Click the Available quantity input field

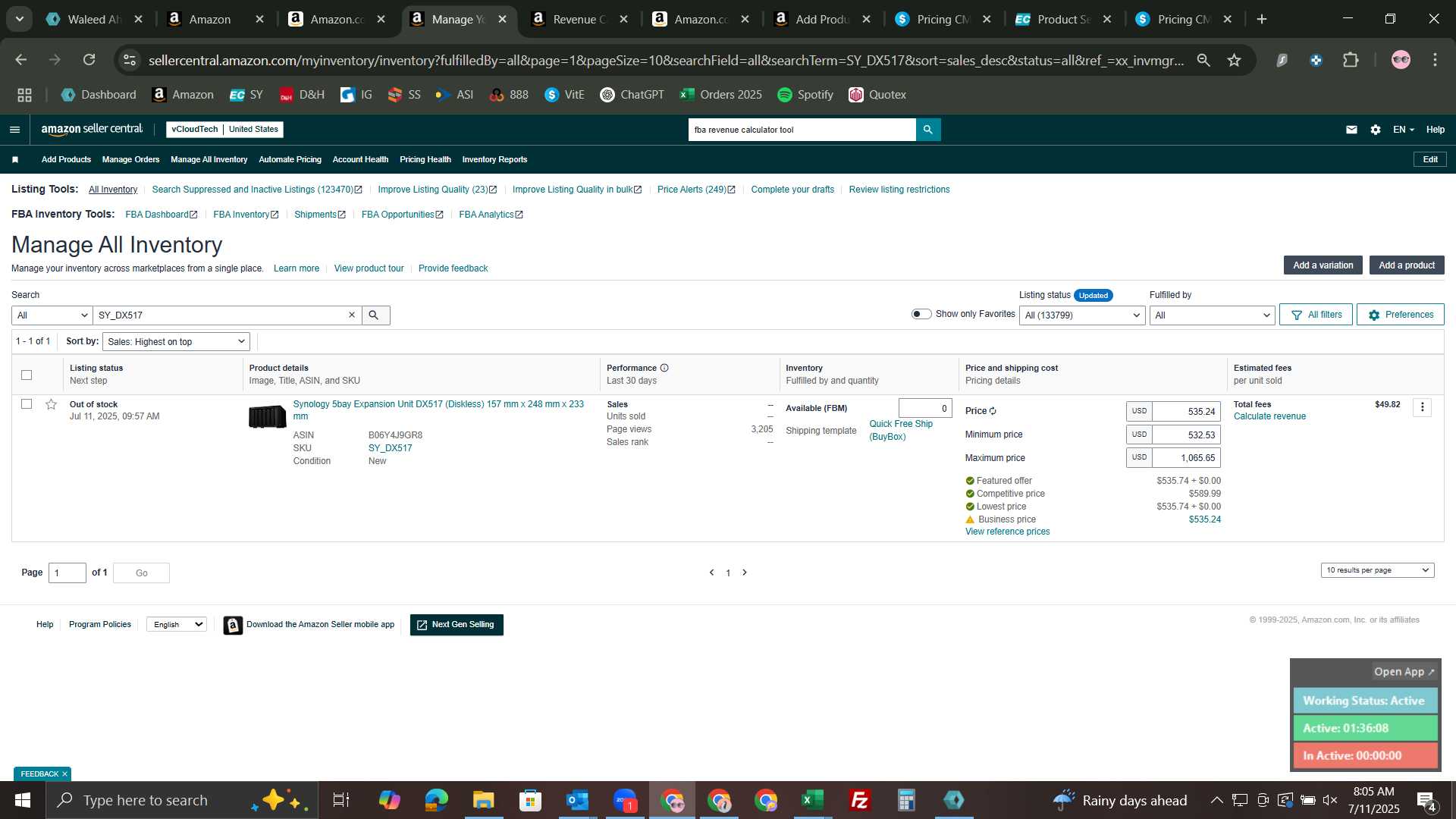925,408
